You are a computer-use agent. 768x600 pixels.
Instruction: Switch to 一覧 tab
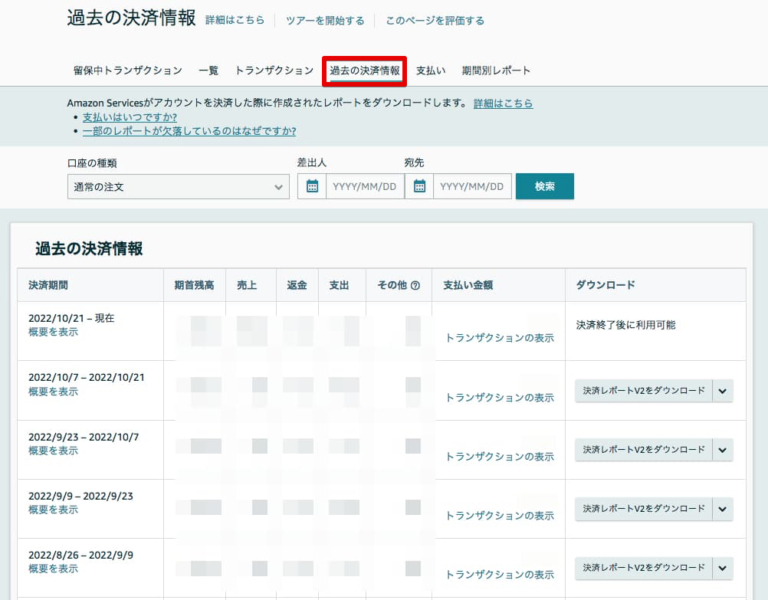(x=209, y=71)
